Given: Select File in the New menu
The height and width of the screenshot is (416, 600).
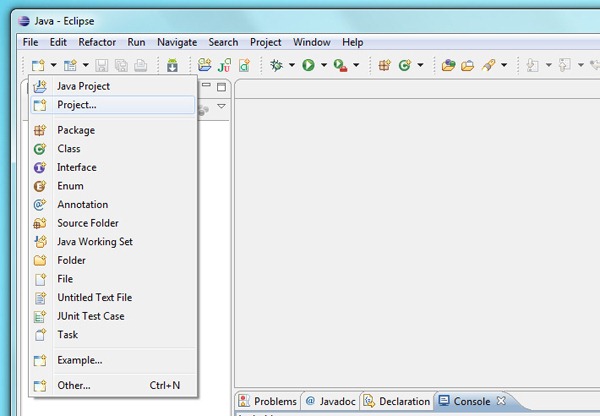Looking at the screenshot, I should click(113, 279).
